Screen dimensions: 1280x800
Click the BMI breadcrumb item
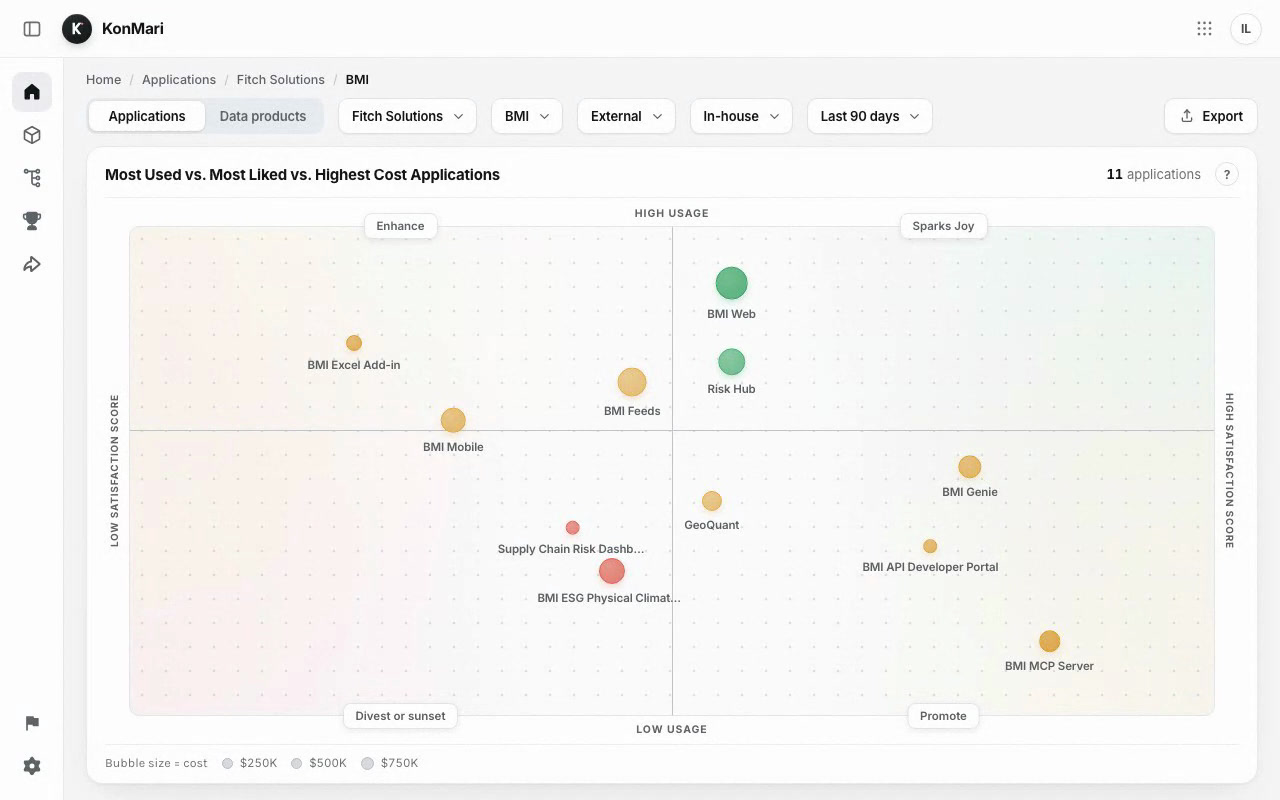tap(357, 79)
